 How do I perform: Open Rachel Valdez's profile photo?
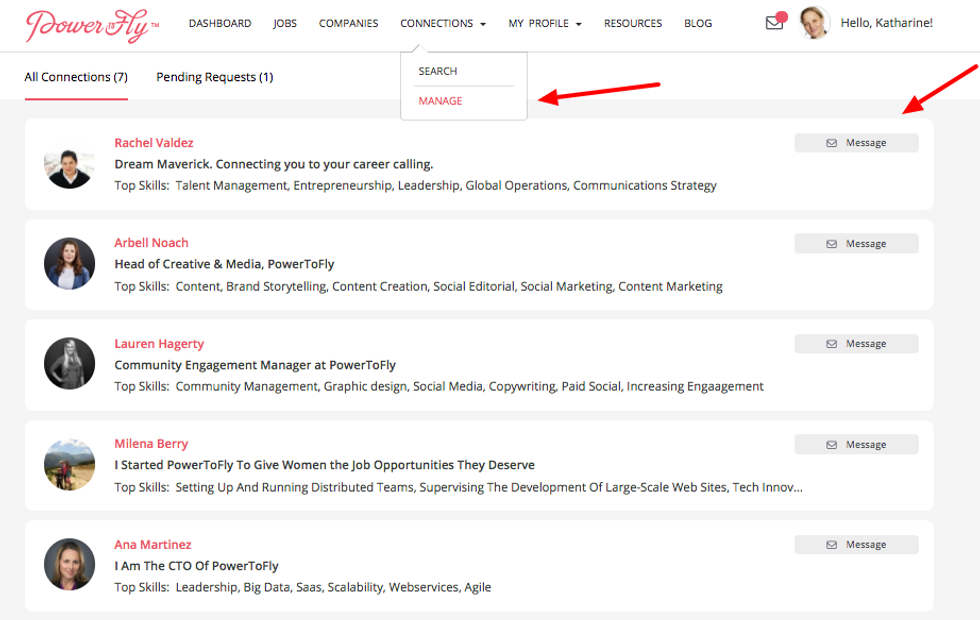click(x=69, y=164)
